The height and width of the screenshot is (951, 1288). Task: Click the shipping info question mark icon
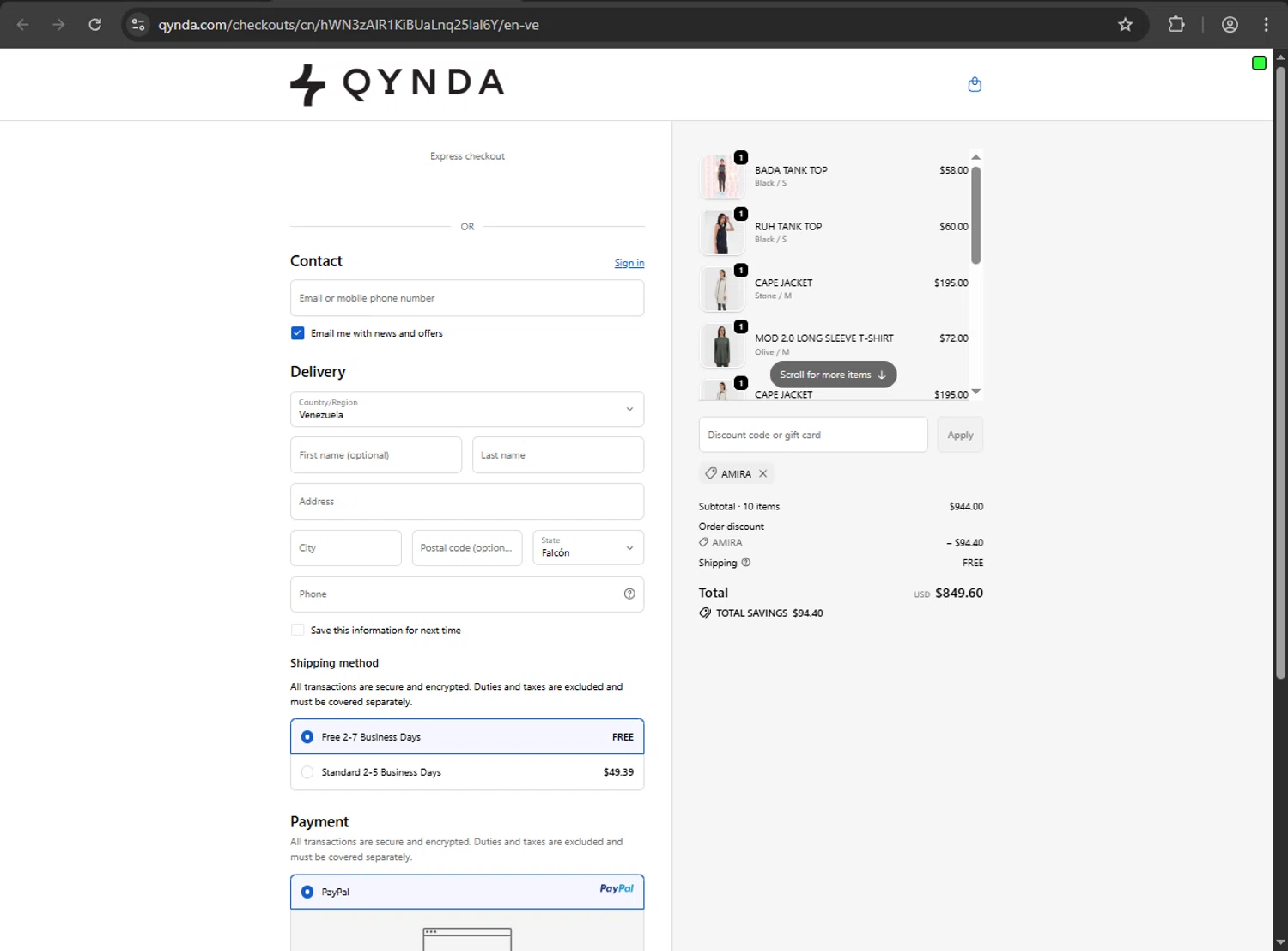coord(745,563)
